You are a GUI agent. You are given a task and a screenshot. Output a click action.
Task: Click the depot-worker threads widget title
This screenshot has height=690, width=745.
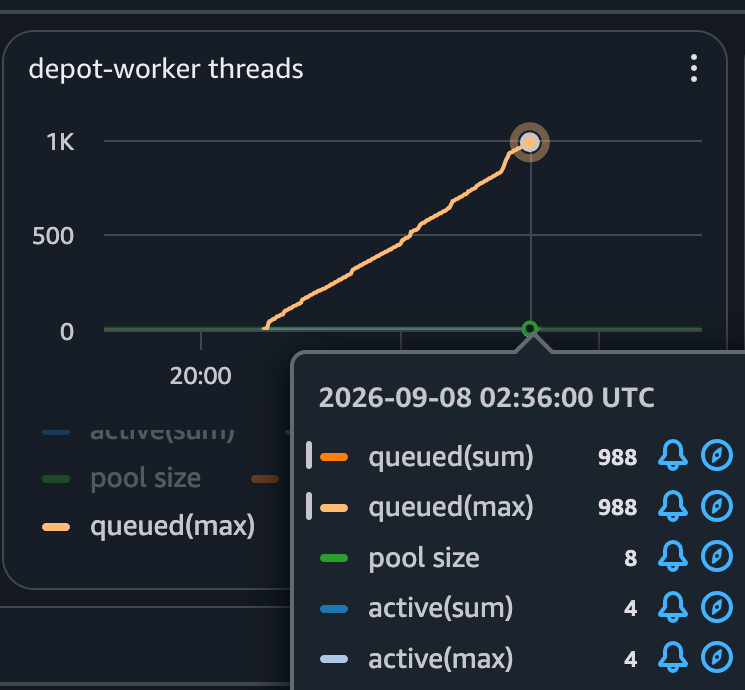tap(166, 68)
